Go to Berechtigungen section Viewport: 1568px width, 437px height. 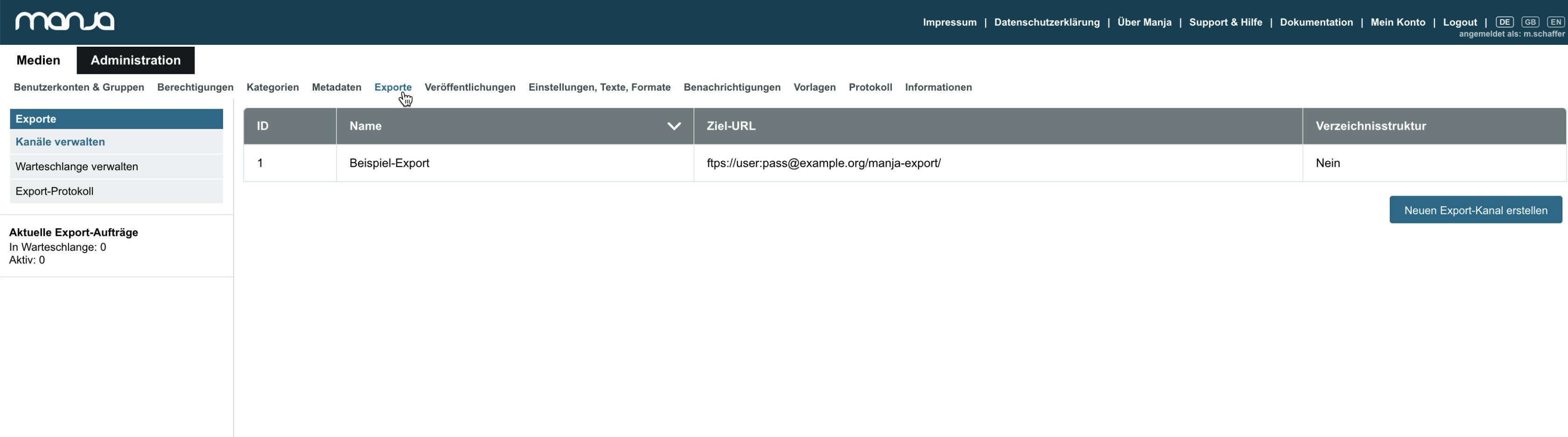pyautogui.click(x=196, y=87)
